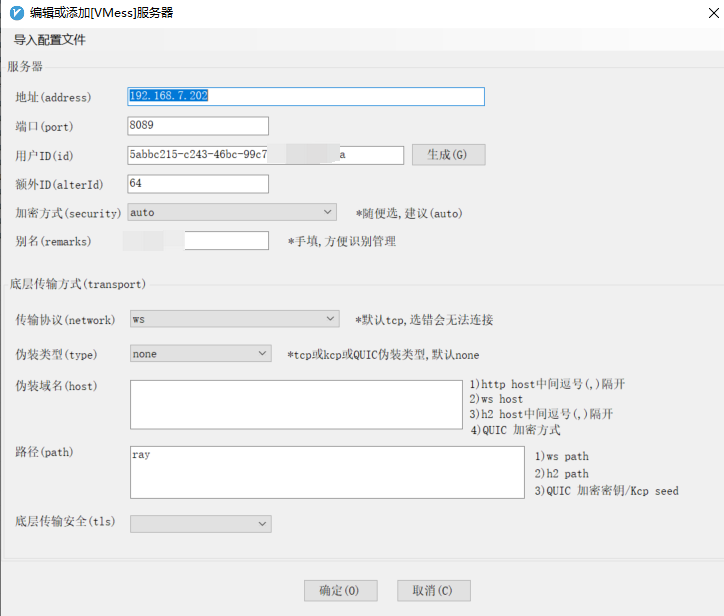This screenshot has height=616, width=724.
Task: Click the 伪装域名(host) label
Action: (56, 386)
